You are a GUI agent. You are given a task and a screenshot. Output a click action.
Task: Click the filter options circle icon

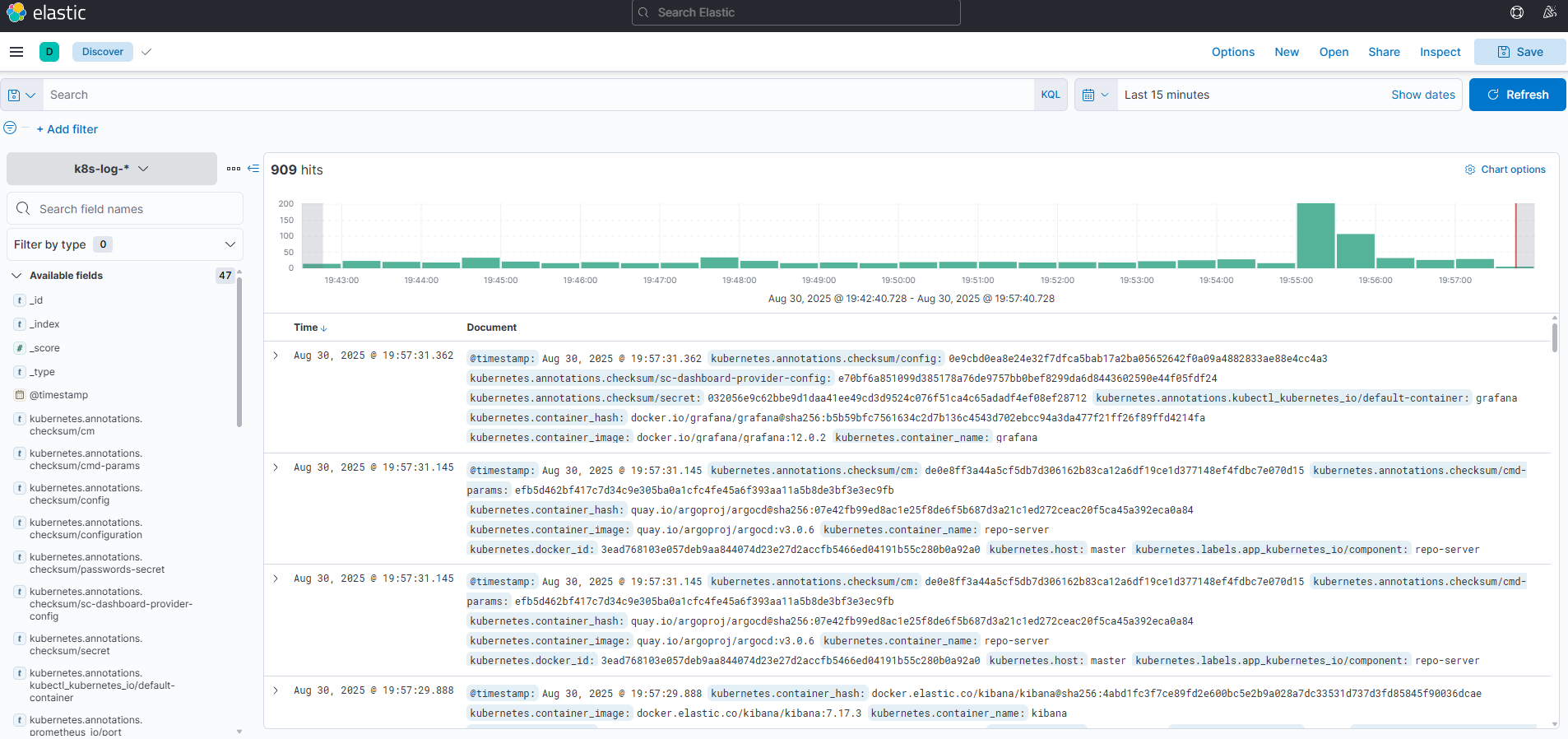[x=10, y=128]
